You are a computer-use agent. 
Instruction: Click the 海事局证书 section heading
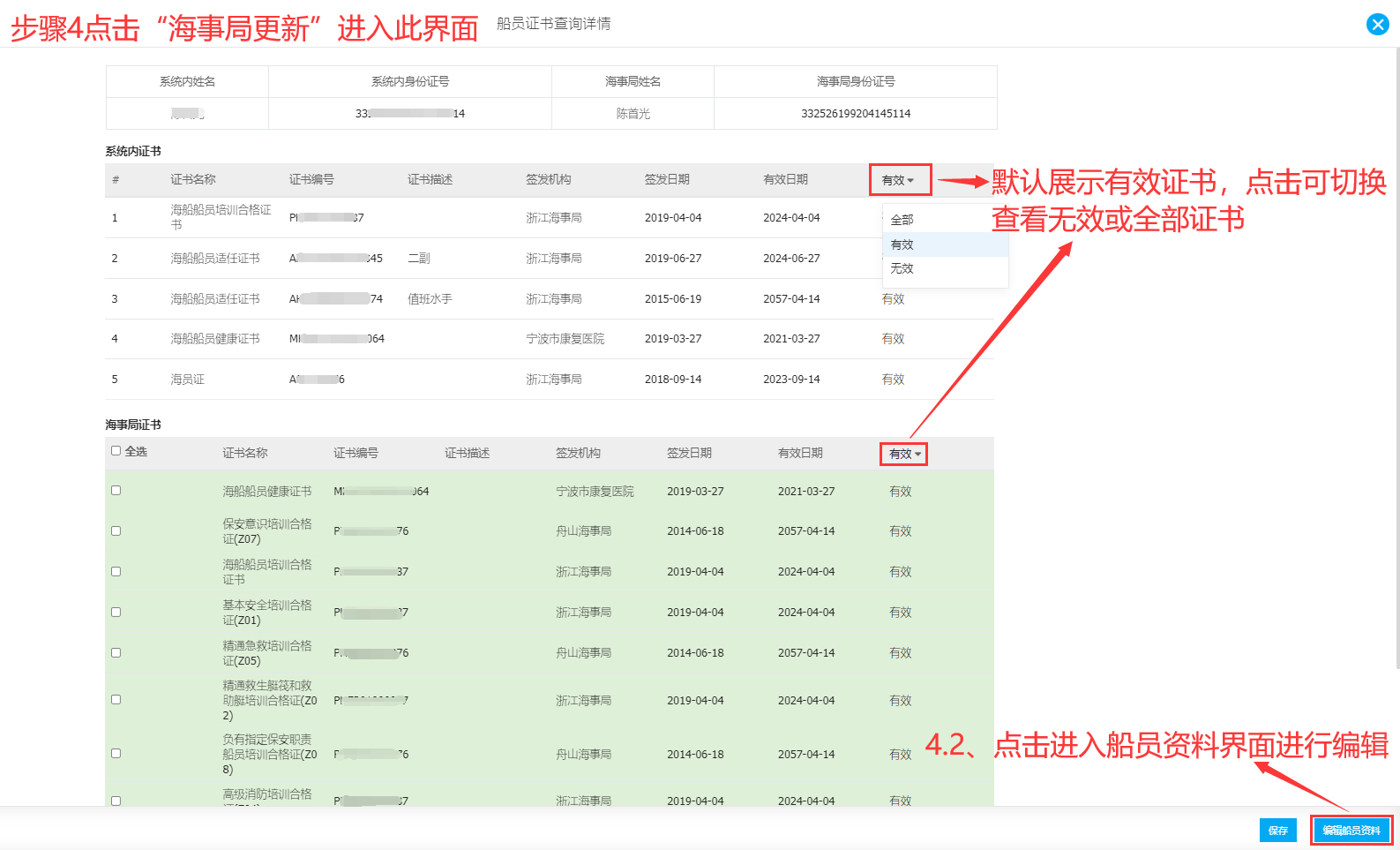click(x=133, y=425)
